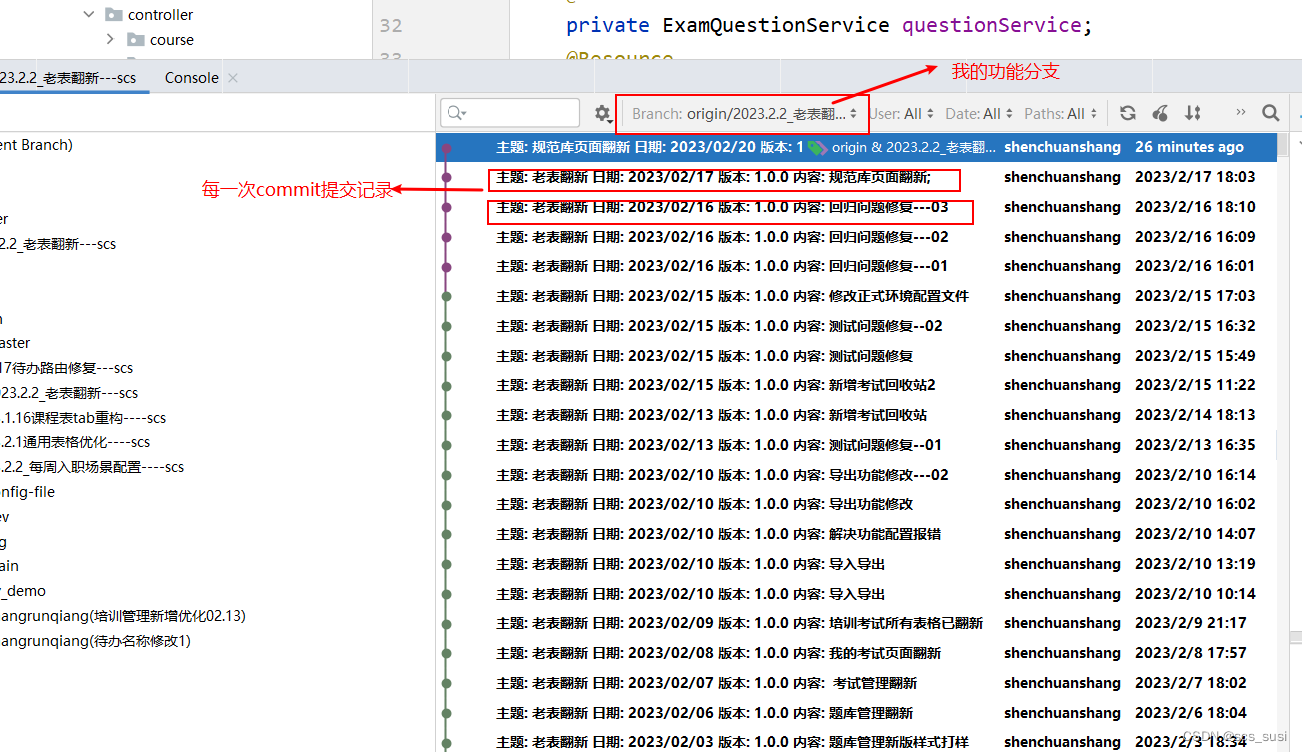
Task: Select the commit 回归问题修复---01
Action: pyautogui.click(x=856, y=266)
